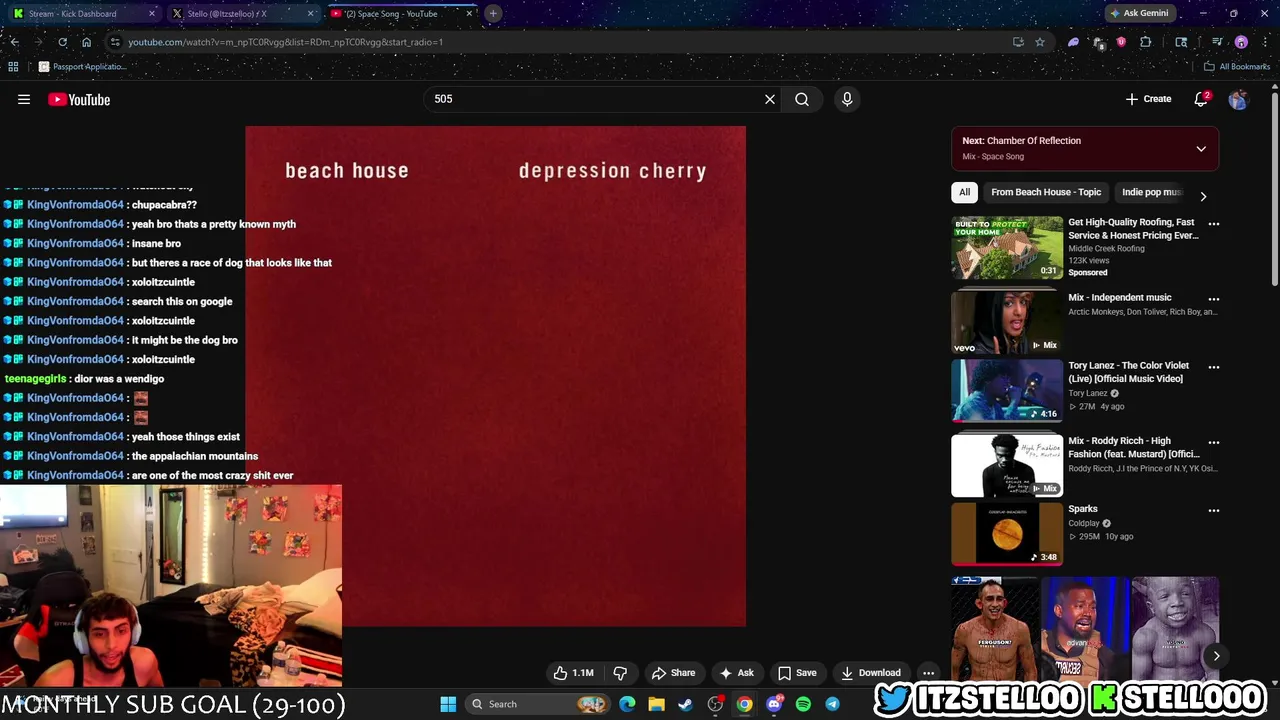Open the YouTube hamburger guide menu
This screenshot has width=1280, height=720.
(x=24, y=99)
